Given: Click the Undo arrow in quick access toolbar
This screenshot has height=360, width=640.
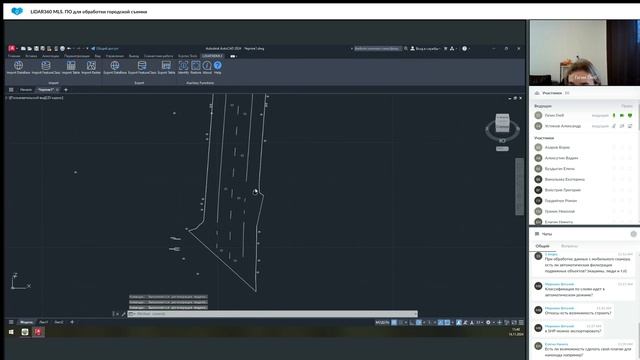Looking at the screenshot, I should tap(69, 49).
